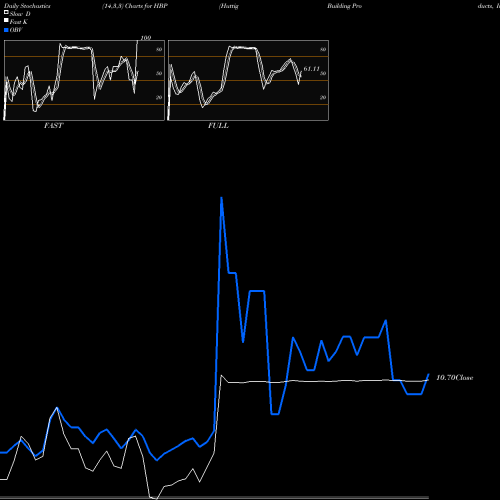
Task: Click the 'Building Pro' title fragment
Action: click(x=344, y=6)
